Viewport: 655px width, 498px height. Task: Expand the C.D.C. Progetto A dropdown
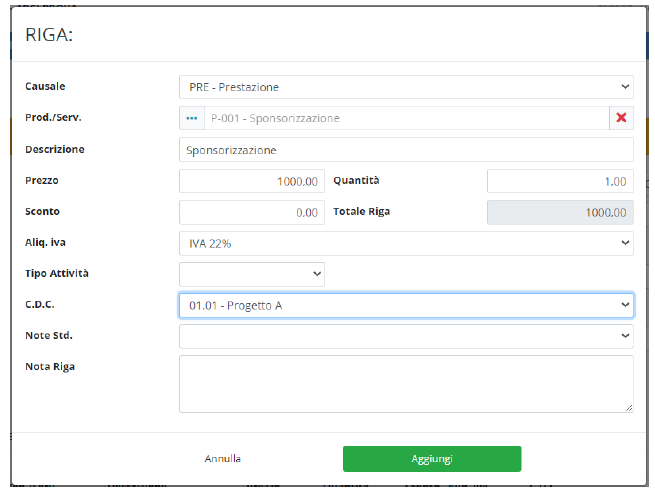(405, 305)
